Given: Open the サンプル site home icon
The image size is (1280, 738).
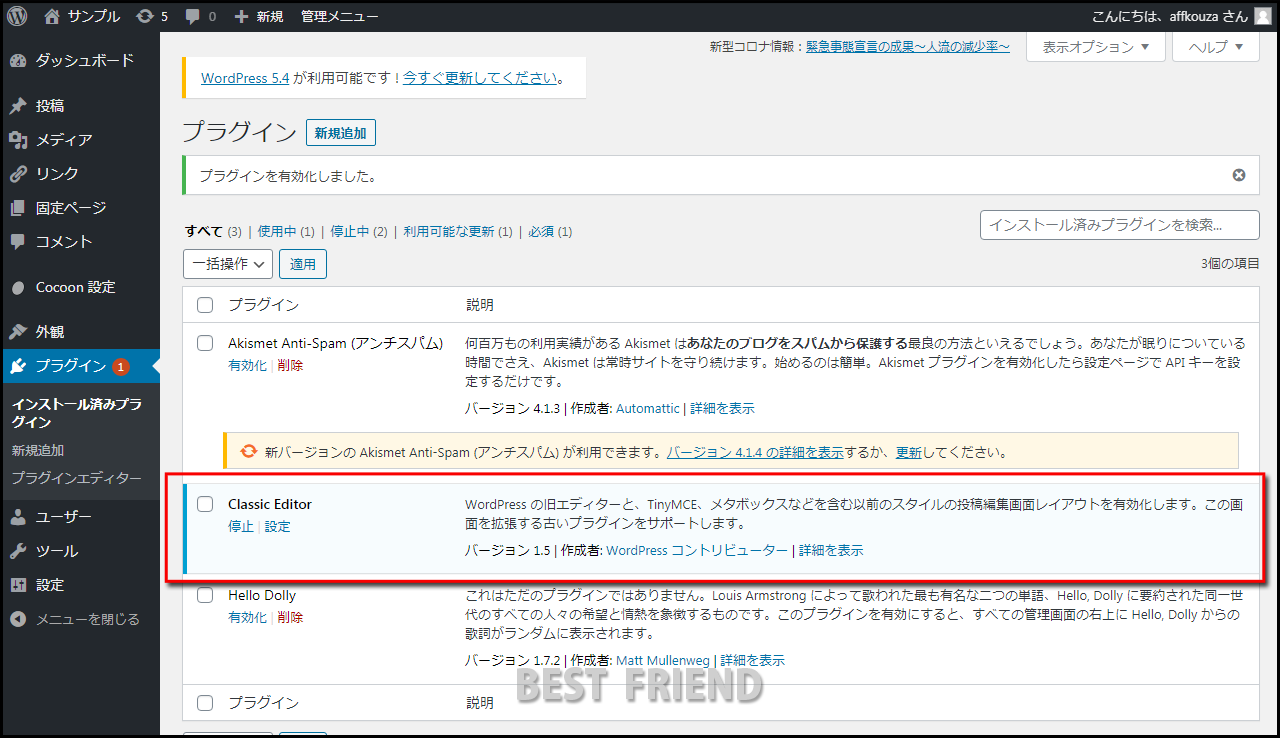Looking at the screenshot, I should pyautogui.click(x=53, y=16).
